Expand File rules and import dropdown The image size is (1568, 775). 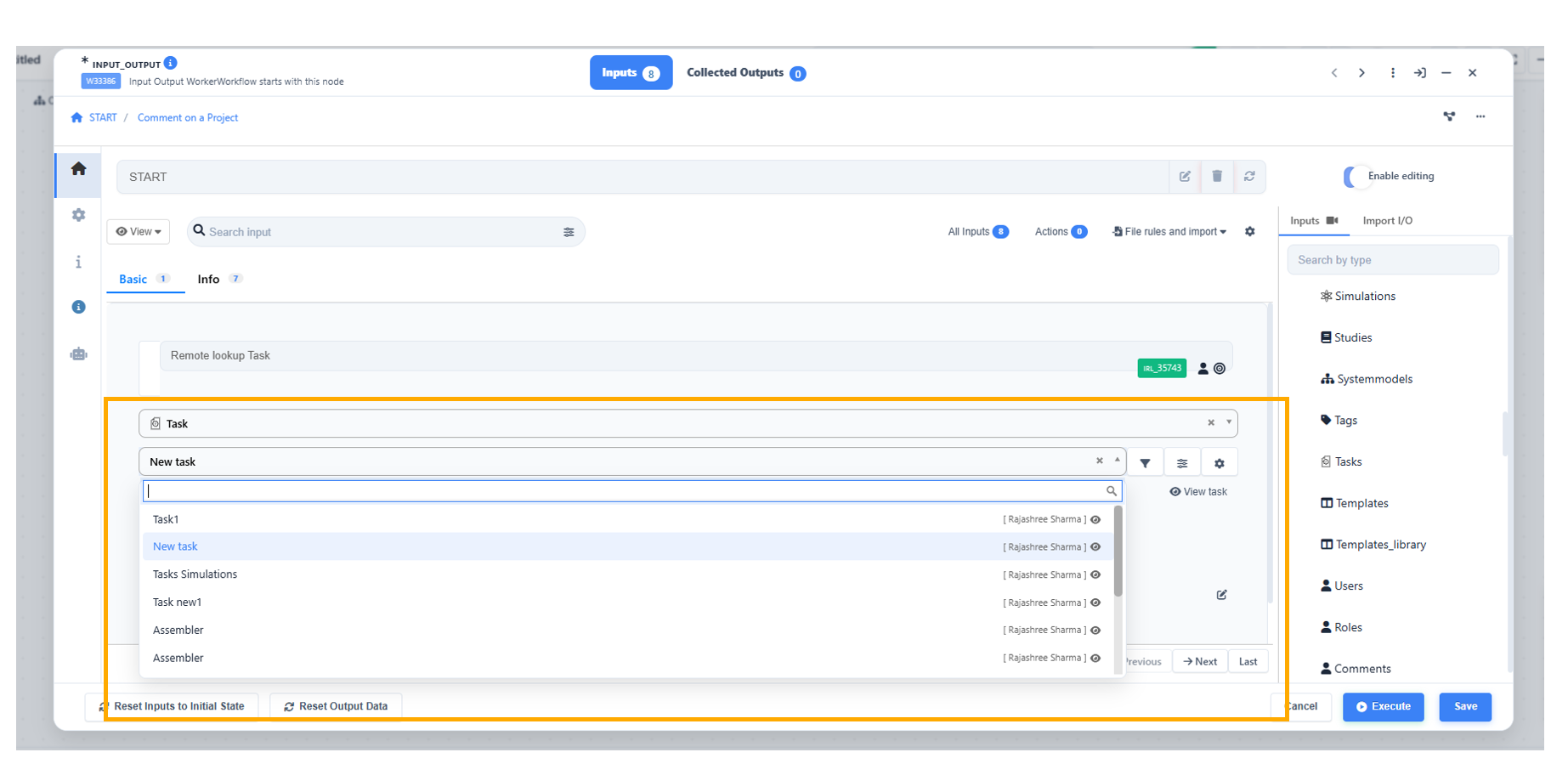coord(1170,232)
